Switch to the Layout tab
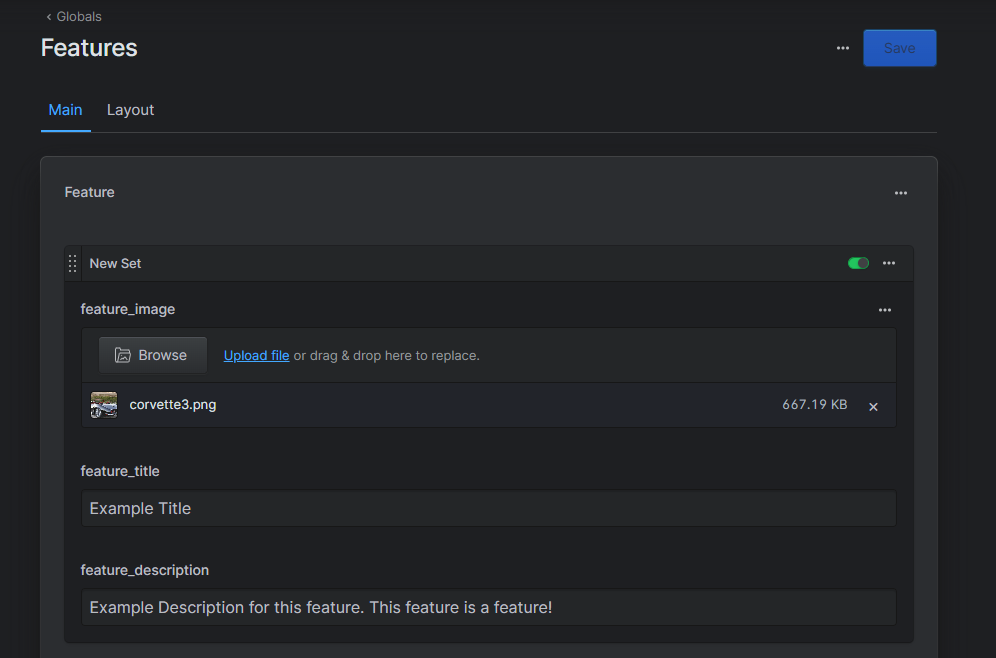The width and height of the screenshot is (996, 658). (x=130, y=110)
